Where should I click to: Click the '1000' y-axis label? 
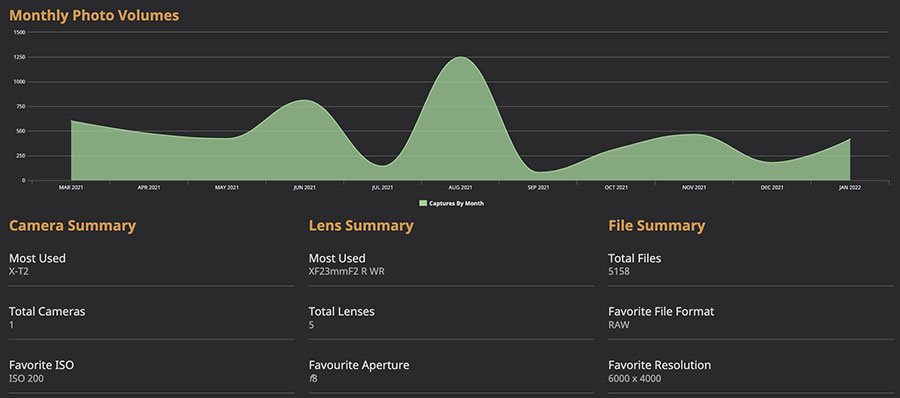tap(19, 82)
